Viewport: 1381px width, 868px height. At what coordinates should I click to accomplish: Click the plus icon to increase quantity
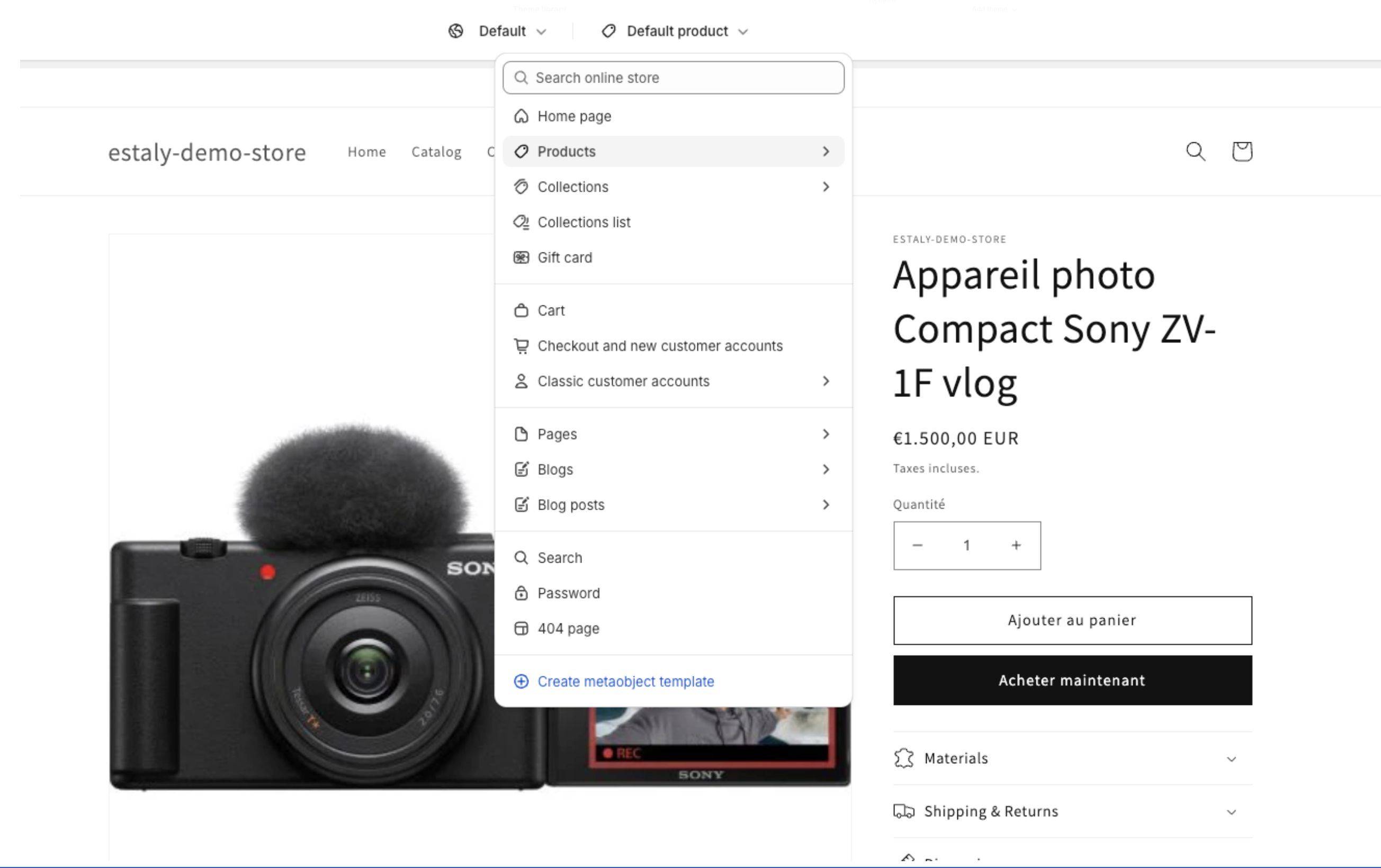1016,545
